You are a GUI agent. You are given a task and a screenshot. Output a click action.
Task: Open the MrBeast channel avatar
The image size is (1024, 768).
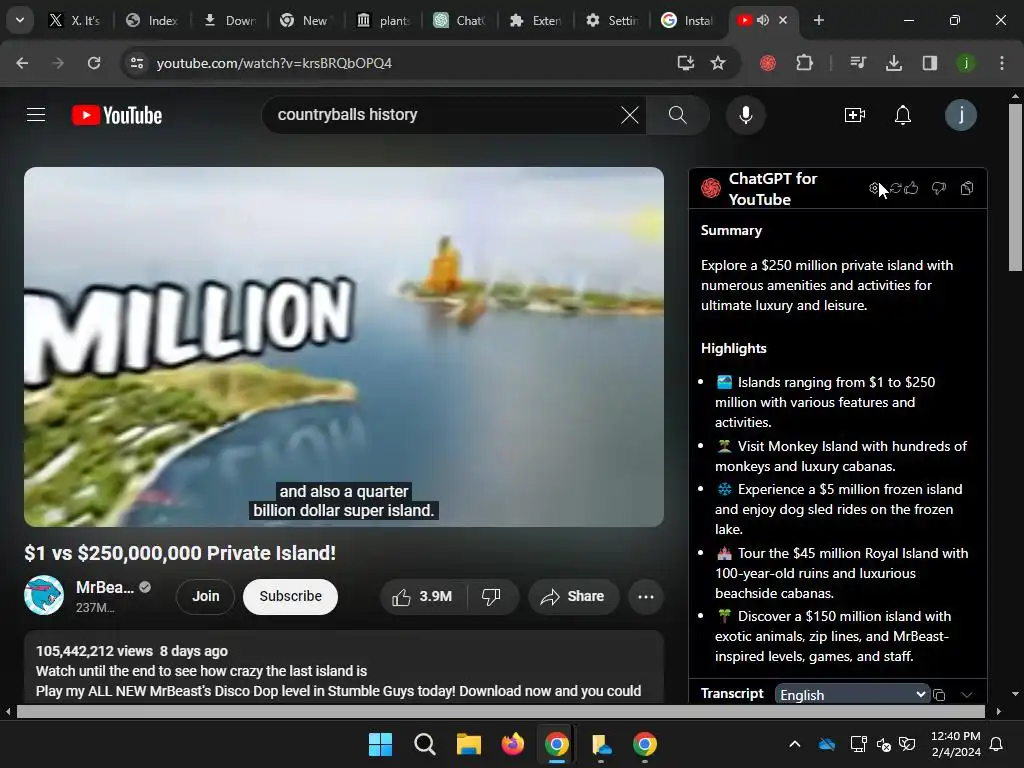(x=44, y=595)
